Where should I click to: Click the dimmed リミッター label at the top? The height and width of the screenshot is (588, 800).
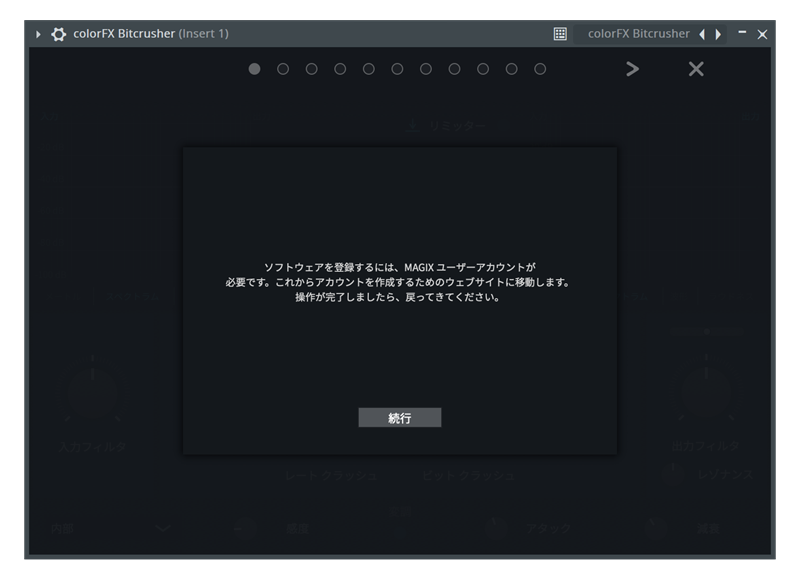(457, 126)
